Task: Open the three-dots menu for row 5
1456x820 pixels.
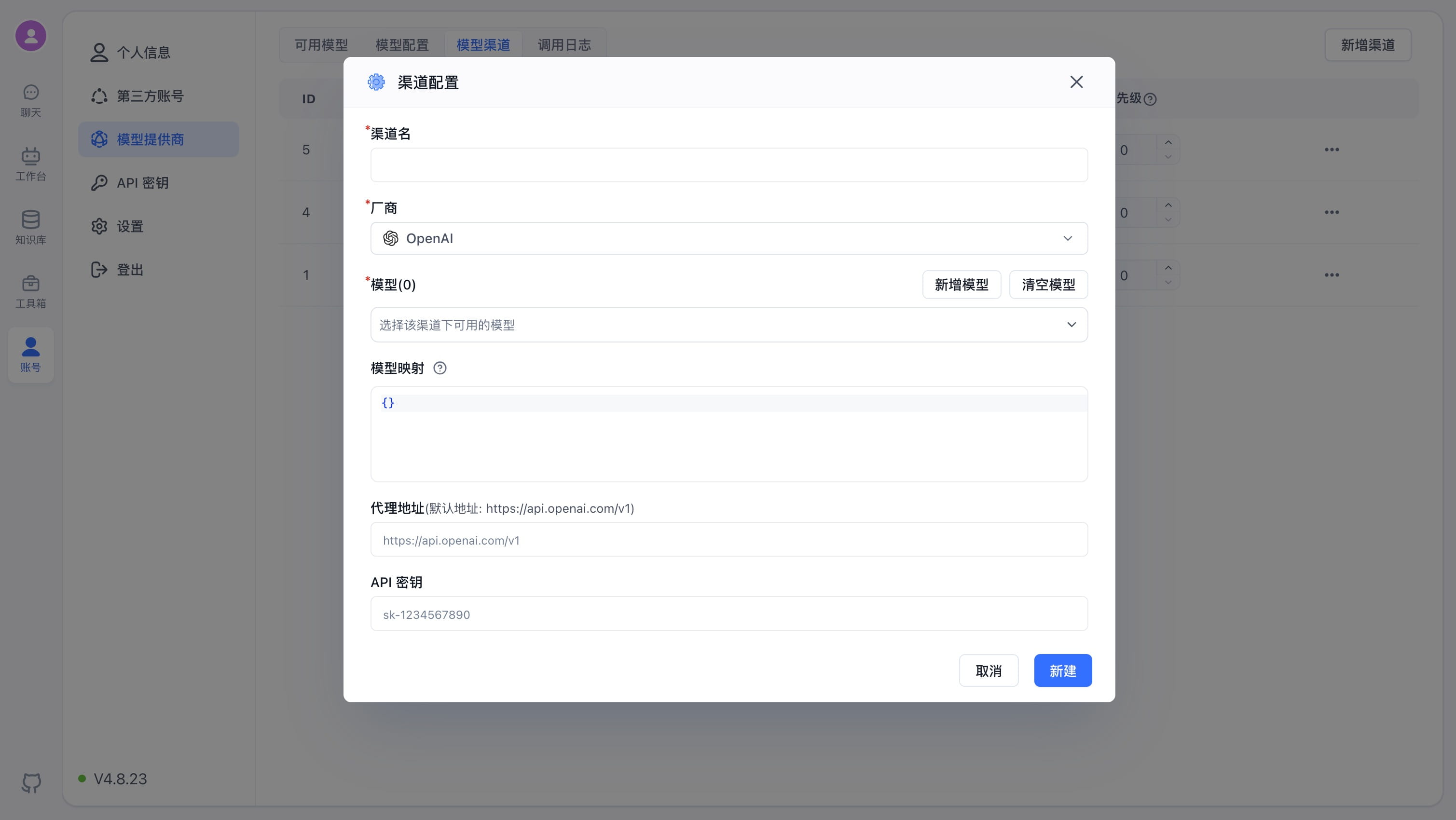Action: coord(1332,150)
